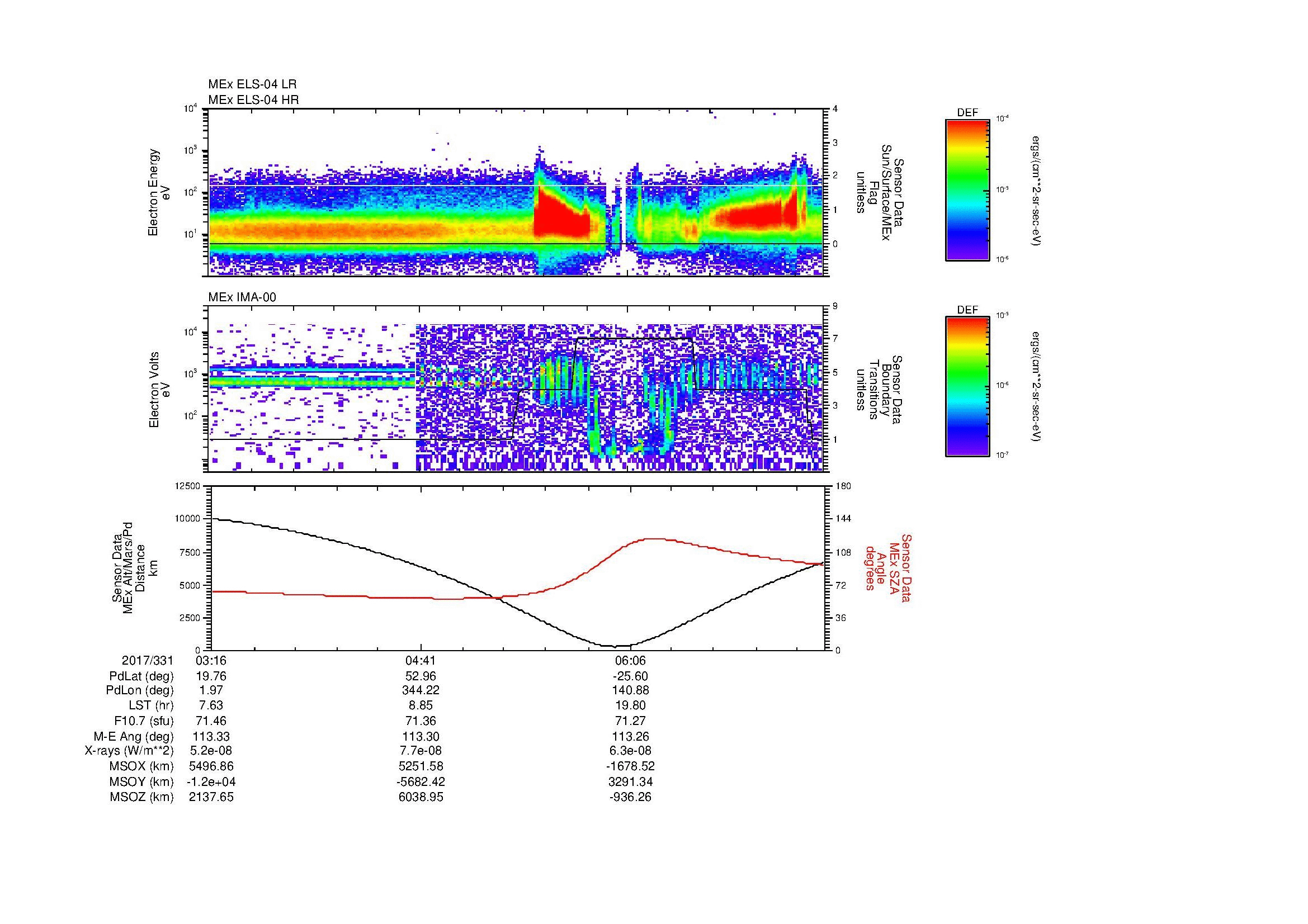Click the '03:16' time tick label
The image size is (1308, 924).
tap(211, 660)
